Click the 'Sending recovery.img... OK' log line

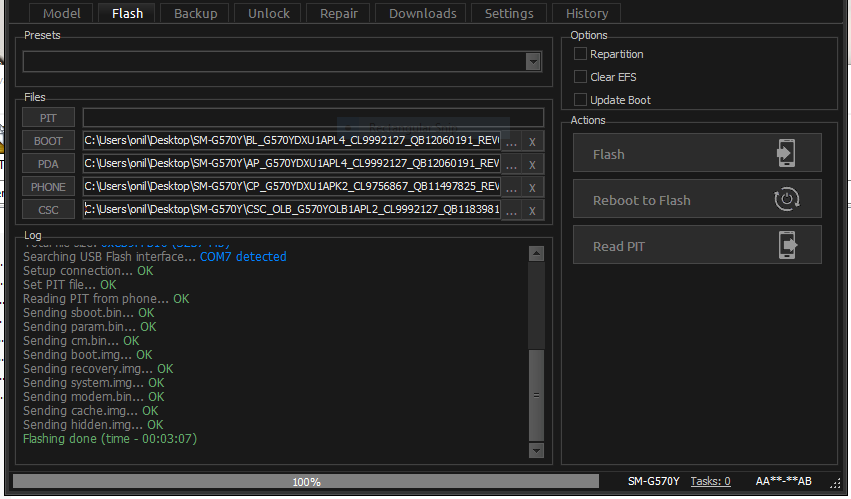pyautogui.click(x=98, y=369)
